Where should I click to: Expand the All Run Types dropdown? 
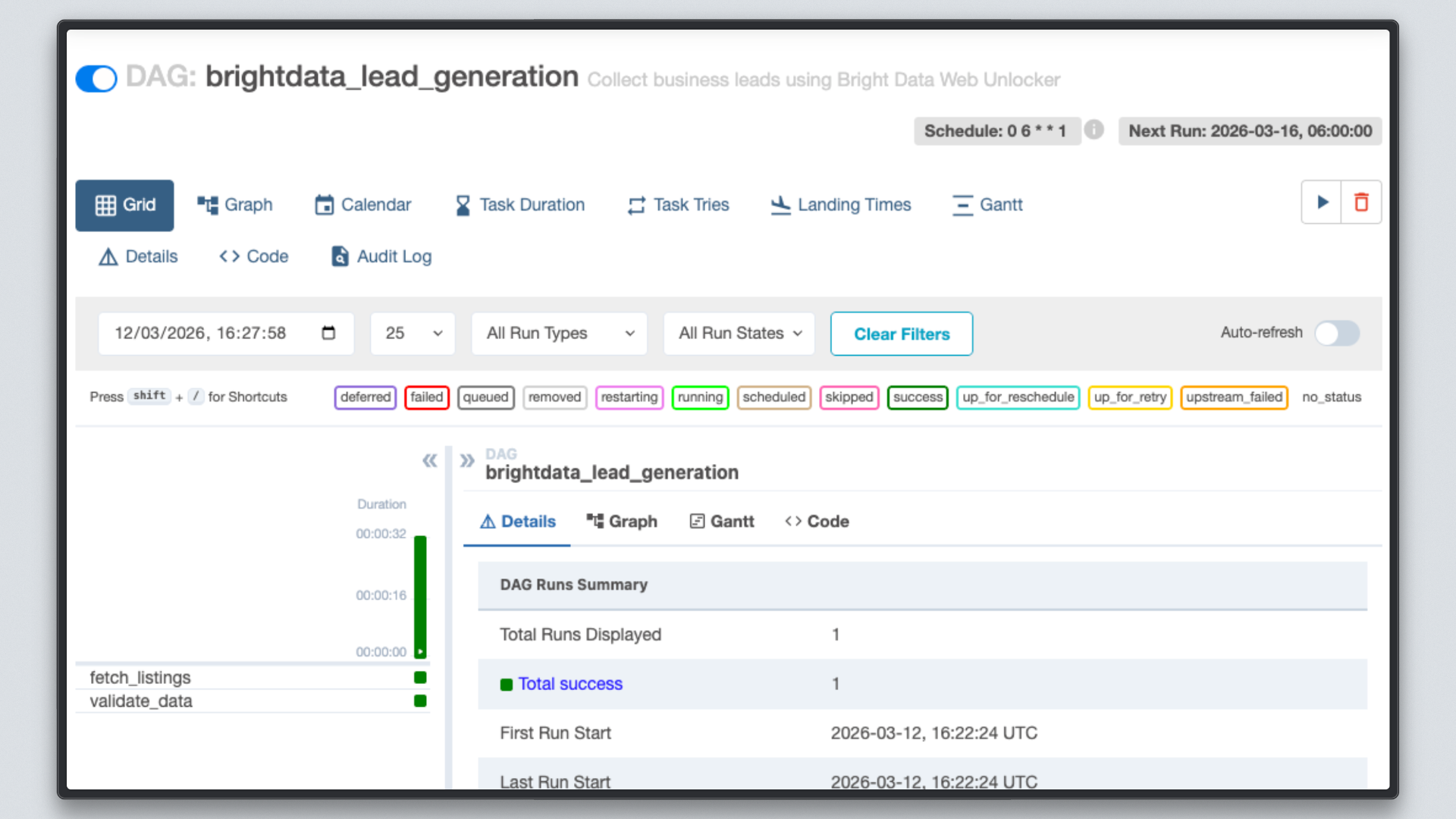tap(559, 333)
